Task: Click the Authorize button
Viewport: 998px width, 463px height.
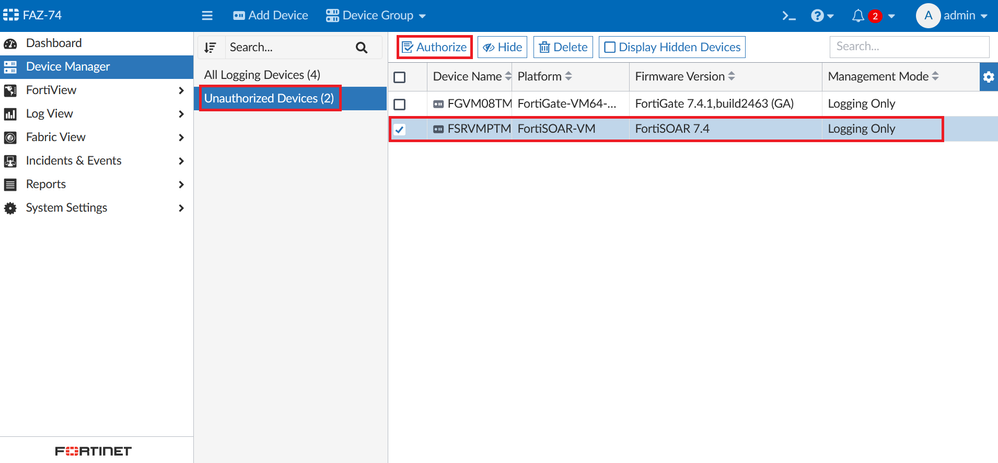Action: pos(435,47)
